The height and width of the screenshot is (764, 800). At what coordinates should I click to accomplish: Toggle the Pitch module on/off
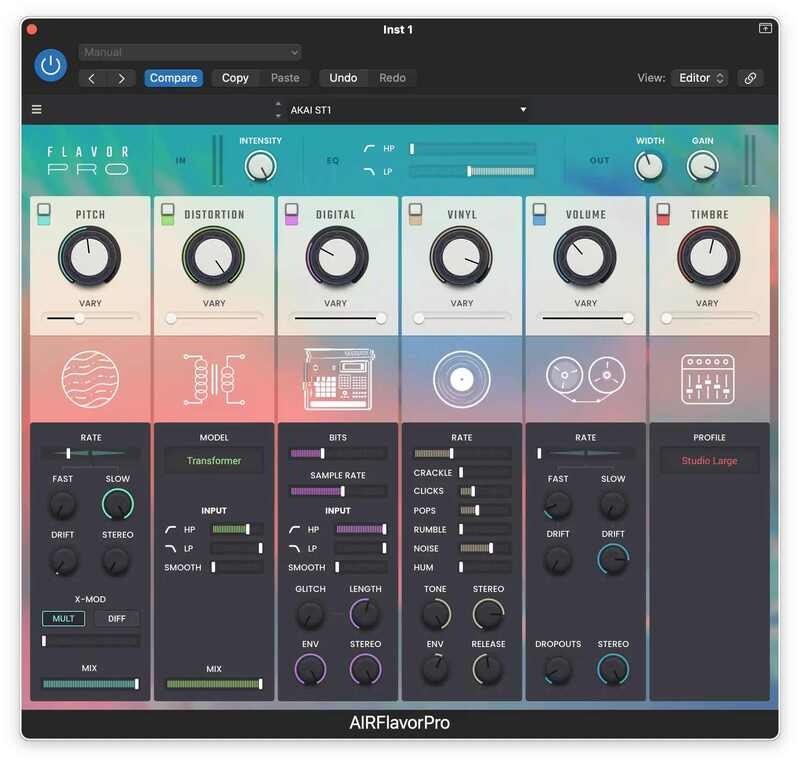coord(44,213)
